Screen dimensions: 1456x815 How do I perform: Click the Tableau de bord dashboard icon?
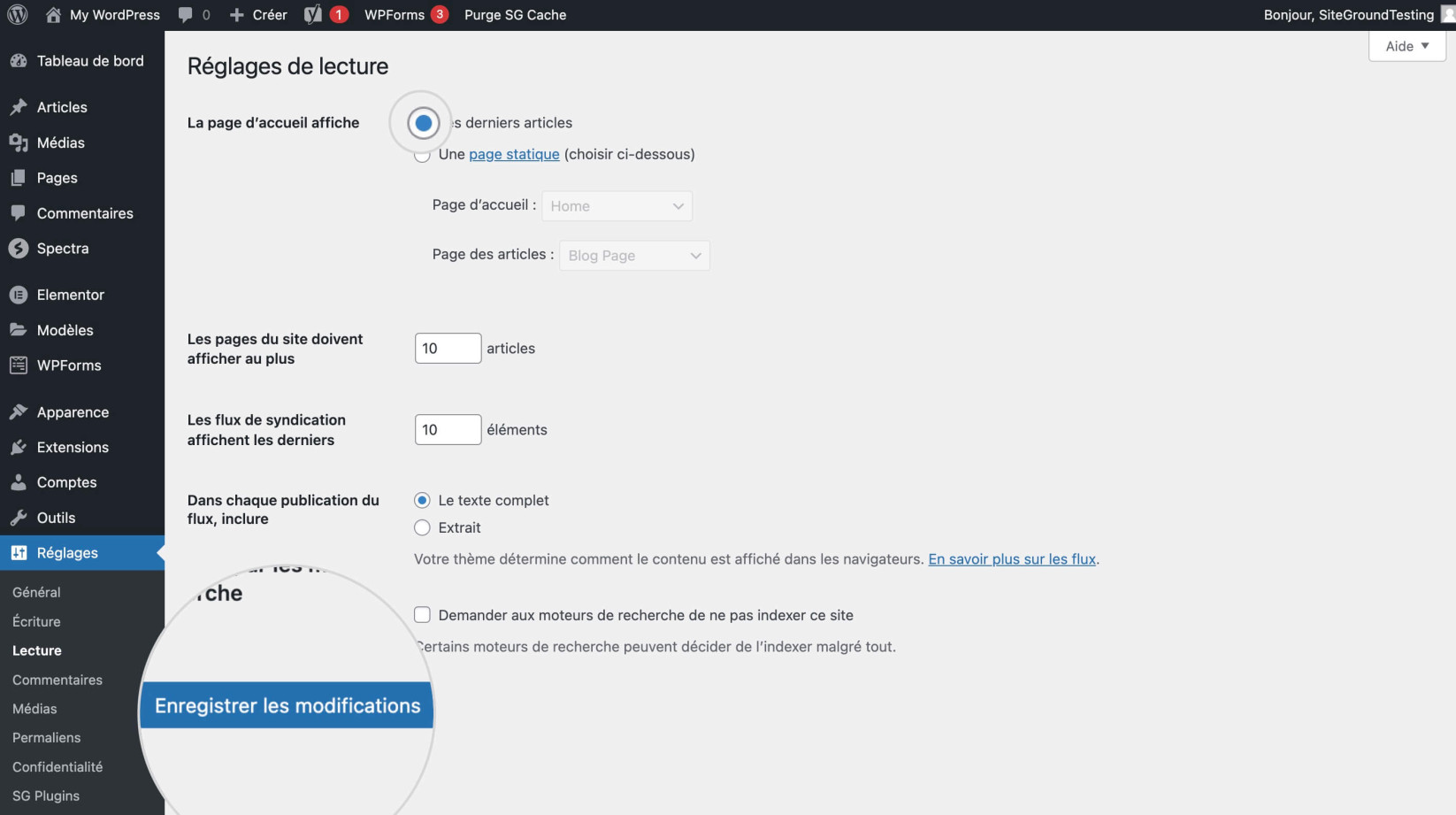click(x=19, y=61)
